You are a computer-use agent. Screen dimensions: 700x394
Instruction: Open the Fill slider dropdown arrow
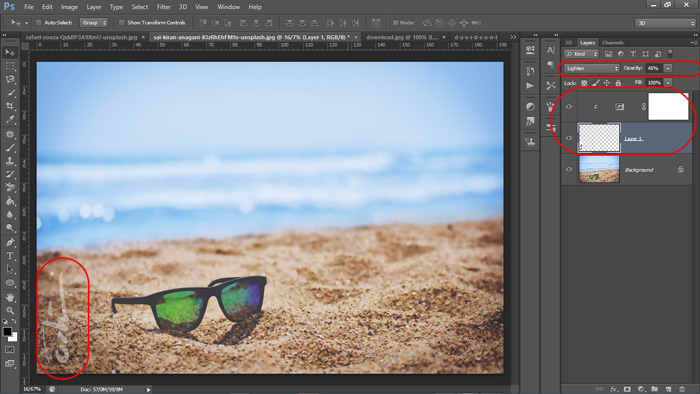pyautogui.click(x=668, y=83)
